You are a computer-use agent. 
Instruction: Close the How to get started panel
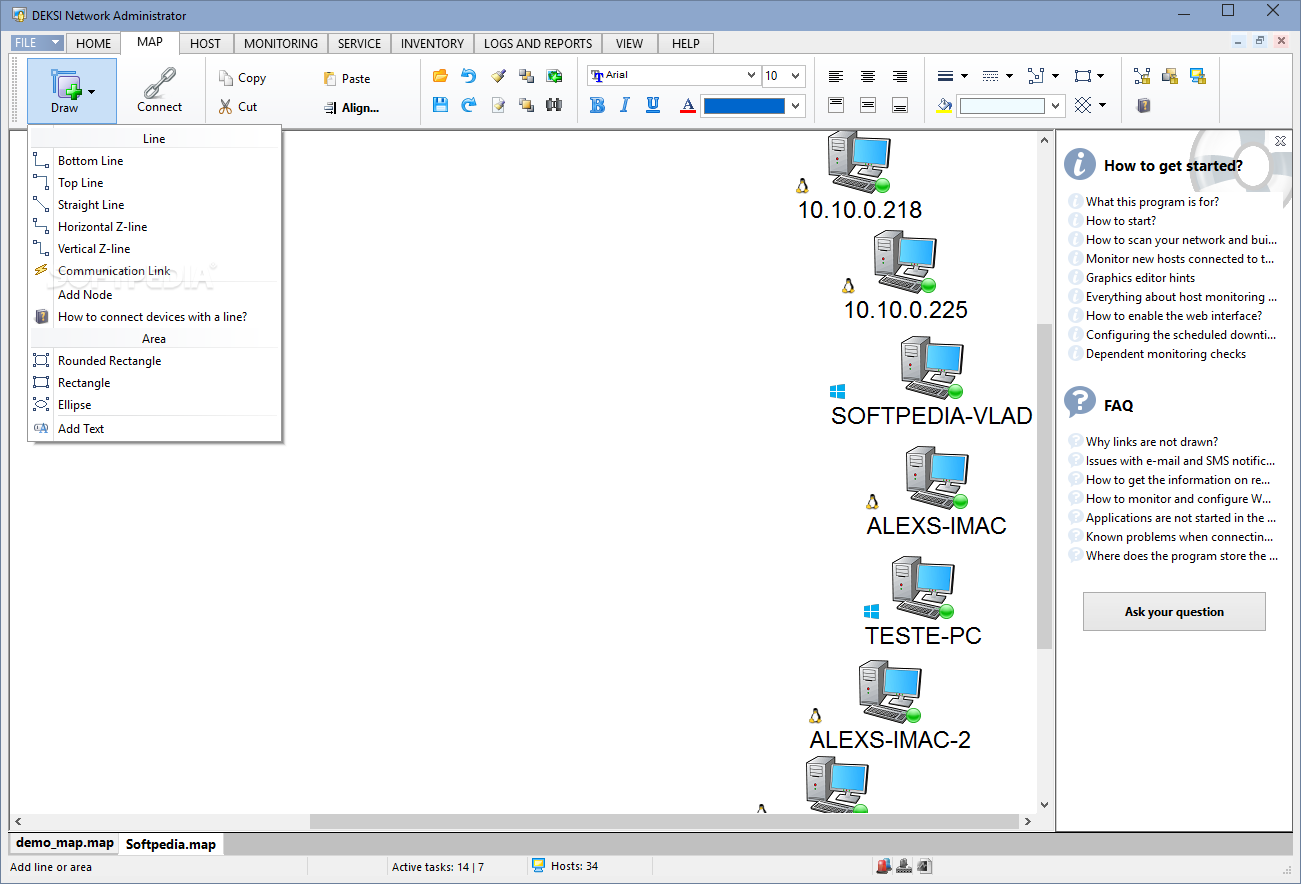pos(1280,141)
